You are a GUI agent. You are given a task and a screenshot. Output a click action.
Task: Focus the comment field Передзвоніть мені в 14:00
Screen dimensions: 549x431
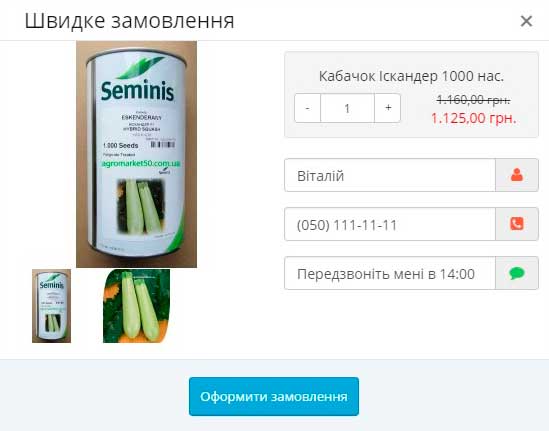click(x=390, y=273)
